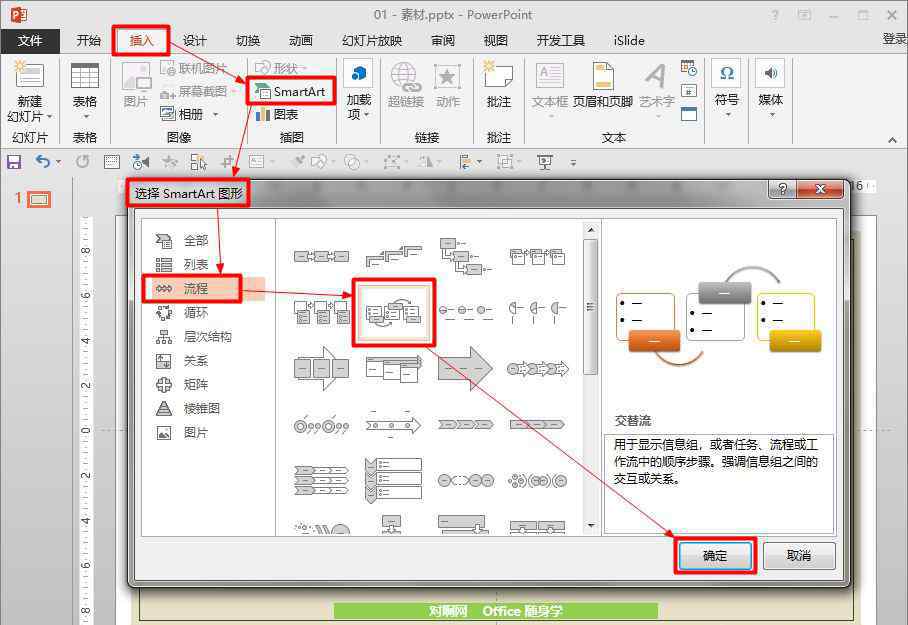
Task: Click the slide number icon in 文本 group
Action: coord(689,91)
